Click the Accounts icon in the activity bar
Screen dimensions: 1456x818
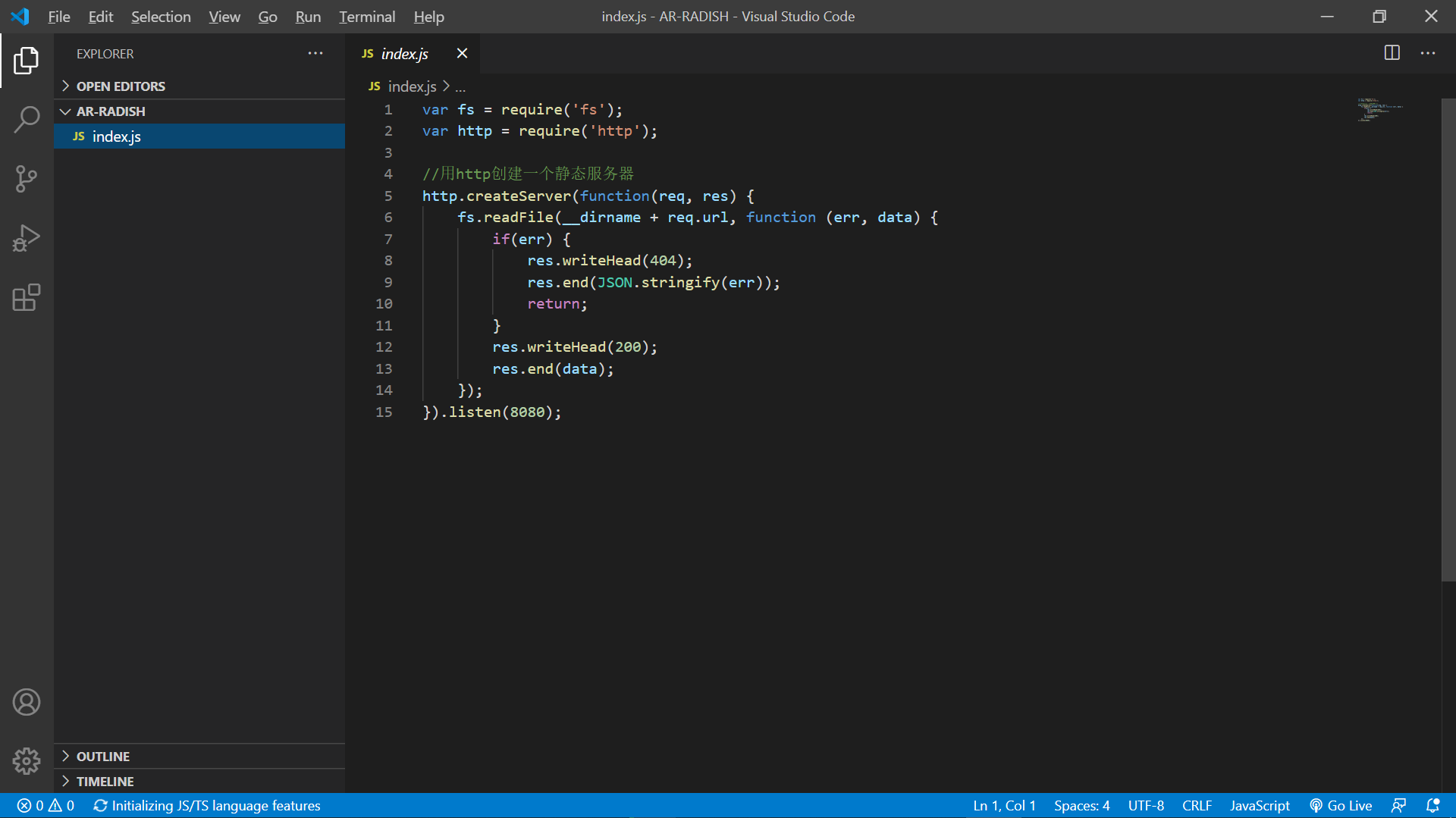(27, 702)
